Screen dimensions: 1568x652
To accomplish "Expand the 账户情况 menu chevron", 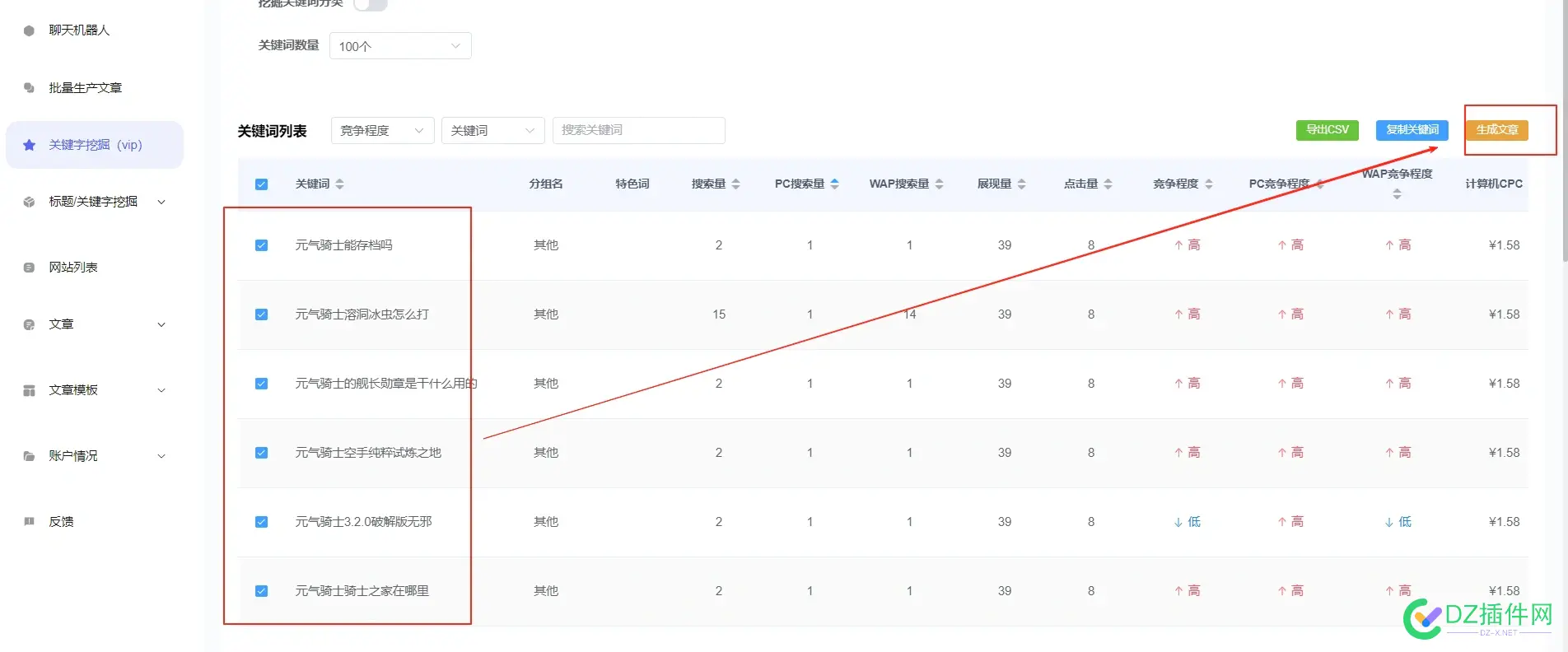I will tap(161, 456).
